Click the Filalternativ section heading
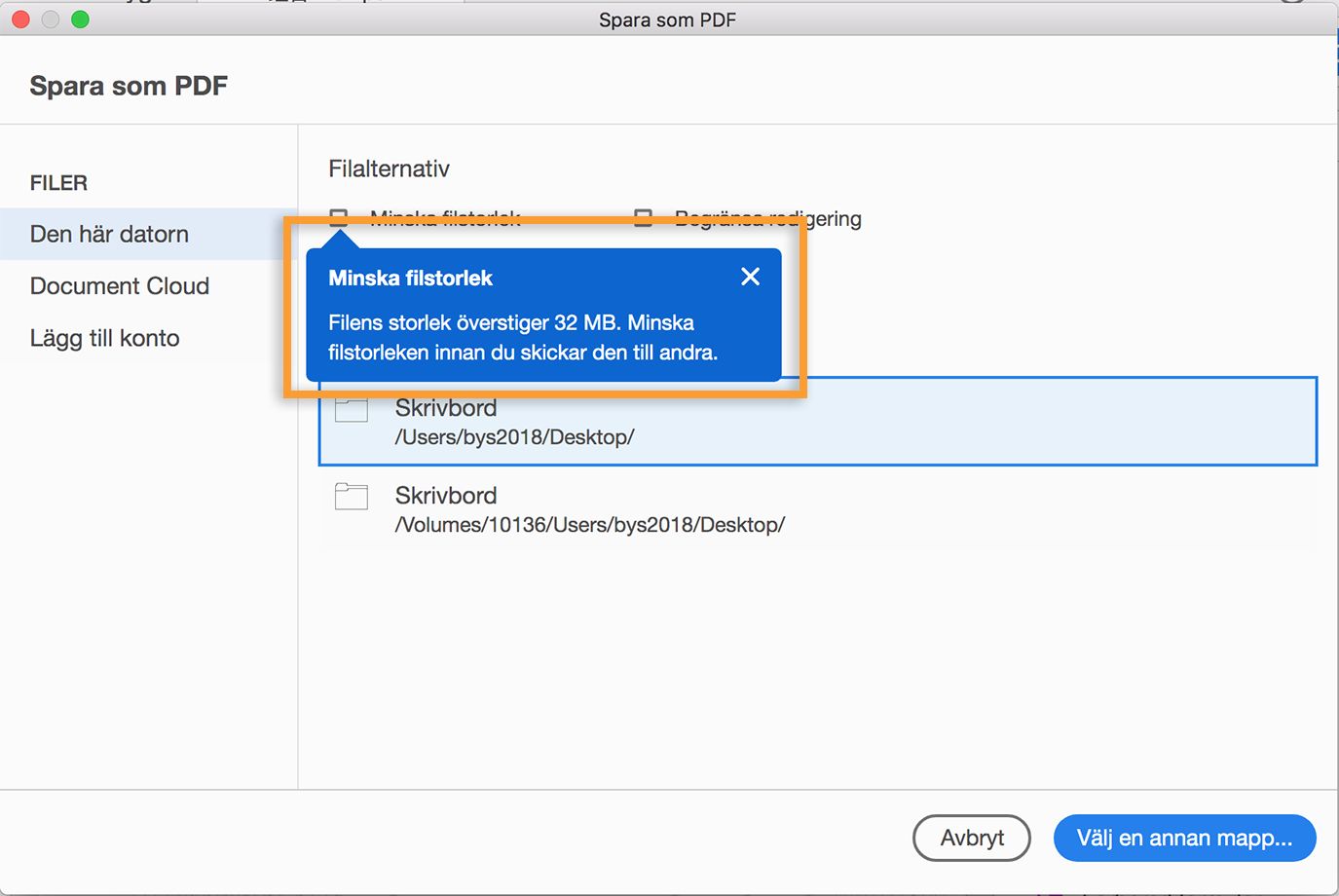Screen dimensions: 1339x896 tap(389, 169)
